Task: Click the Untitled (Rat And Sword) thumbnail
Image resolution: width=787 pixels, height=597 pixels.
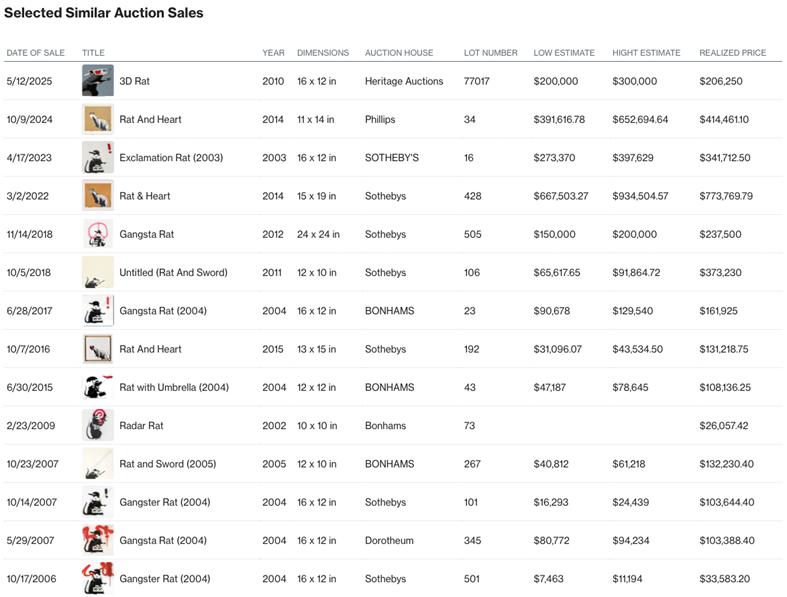Action: 98,272
